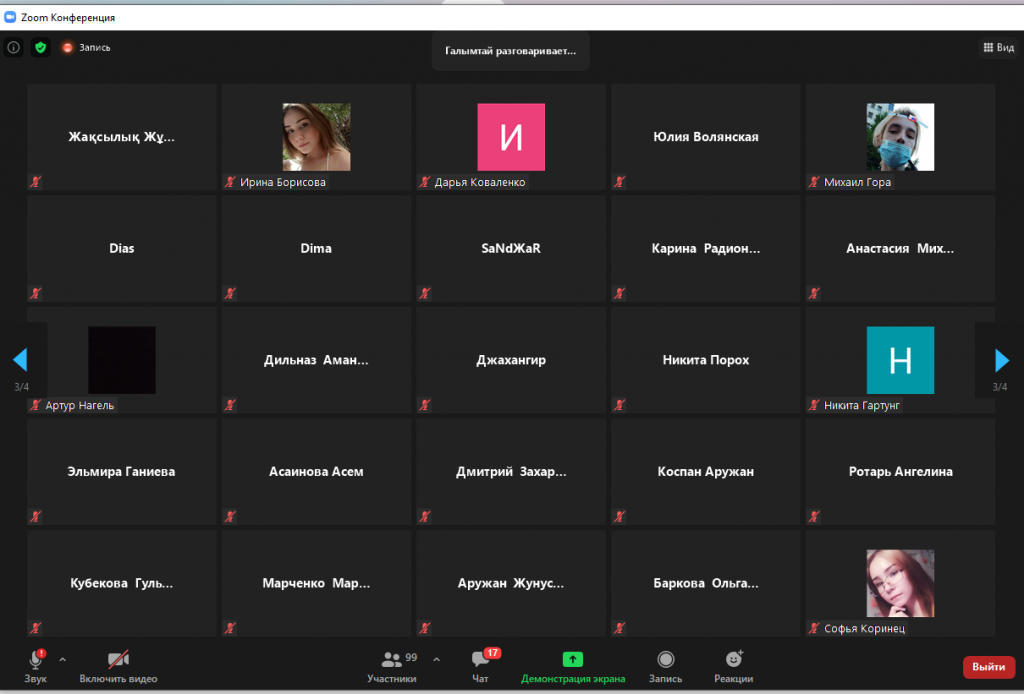Go to previous gallery page arrow

coord(20,360)
